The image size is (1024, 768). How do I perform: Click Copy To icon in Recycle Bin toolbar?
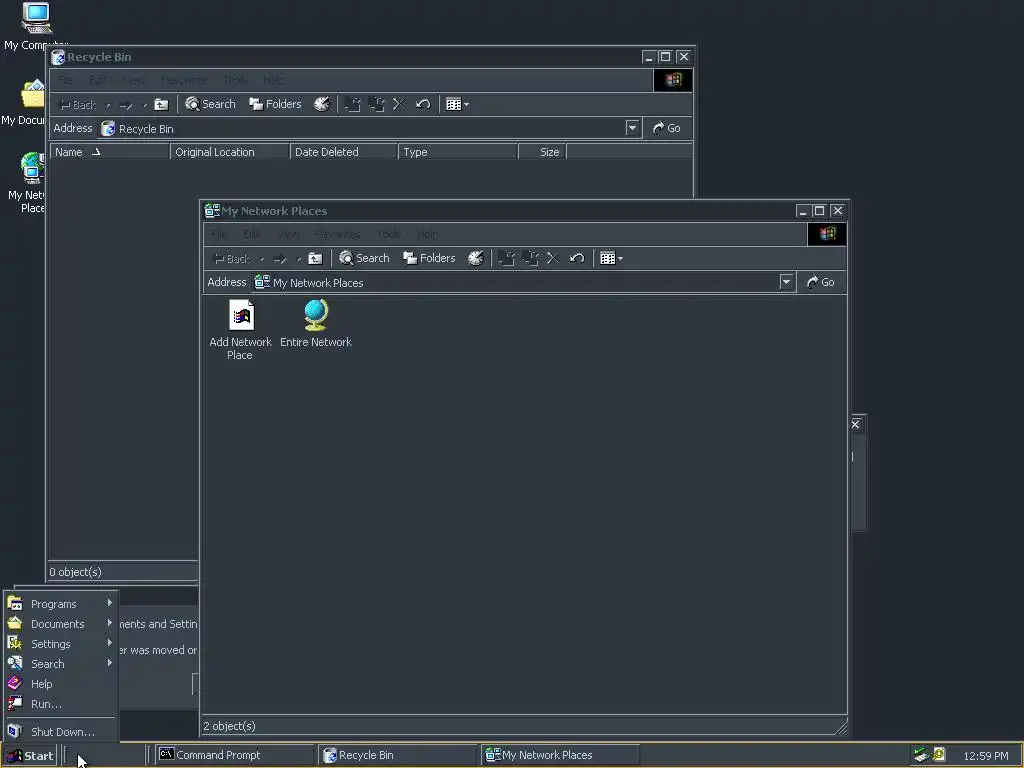[x=376, y=104]
